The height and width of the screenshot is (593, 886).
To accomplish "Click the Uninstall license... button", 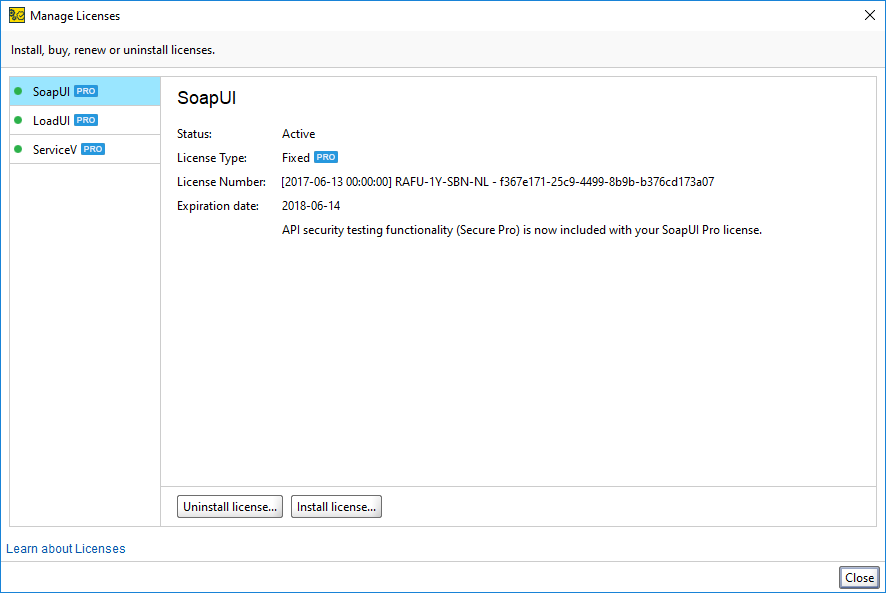I will pyautogui.click(x=230, y=507).
